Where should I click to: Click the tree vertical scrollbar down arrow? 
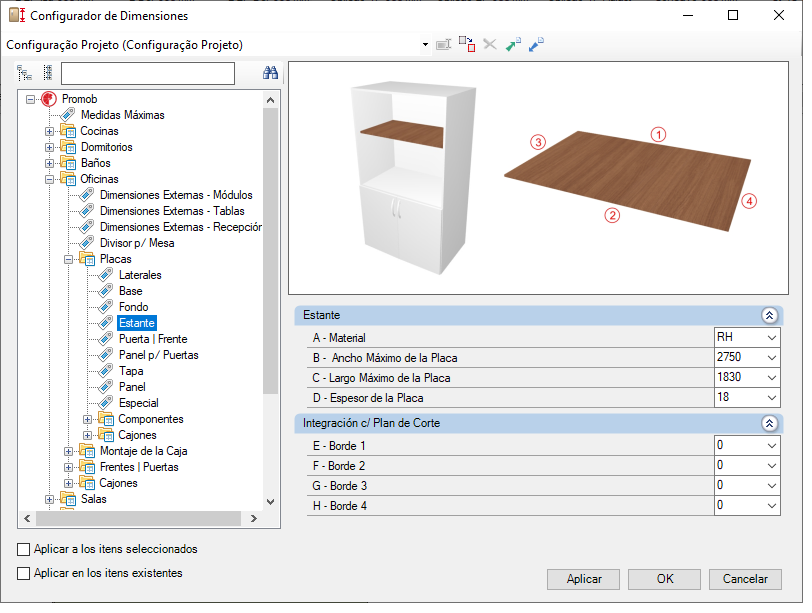point(270,502)
